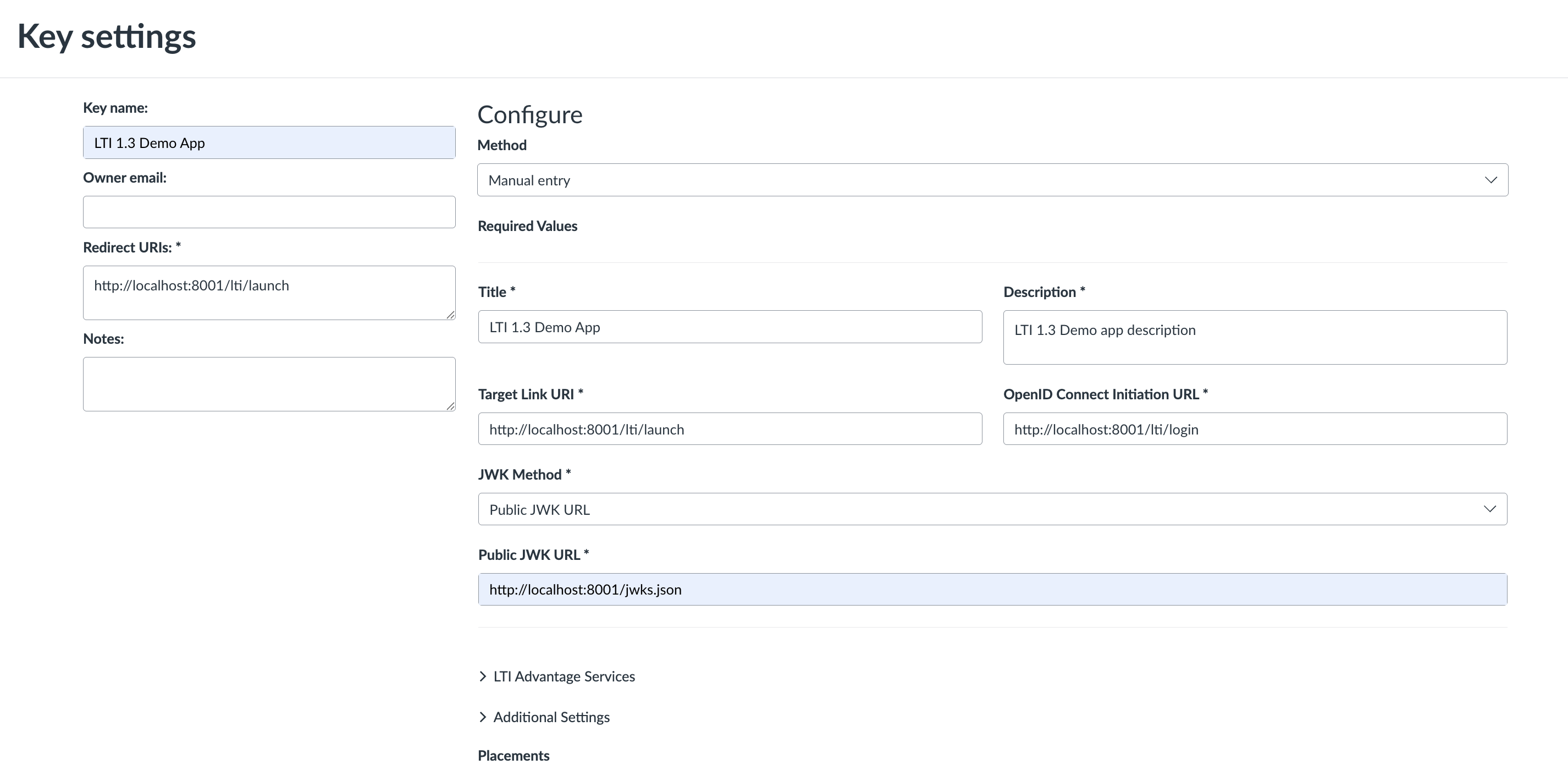The width and height of the screenshot is (1568, 770).
Task: Select the OpenID Connect Initiation URL field
Action: (1255, 428)
